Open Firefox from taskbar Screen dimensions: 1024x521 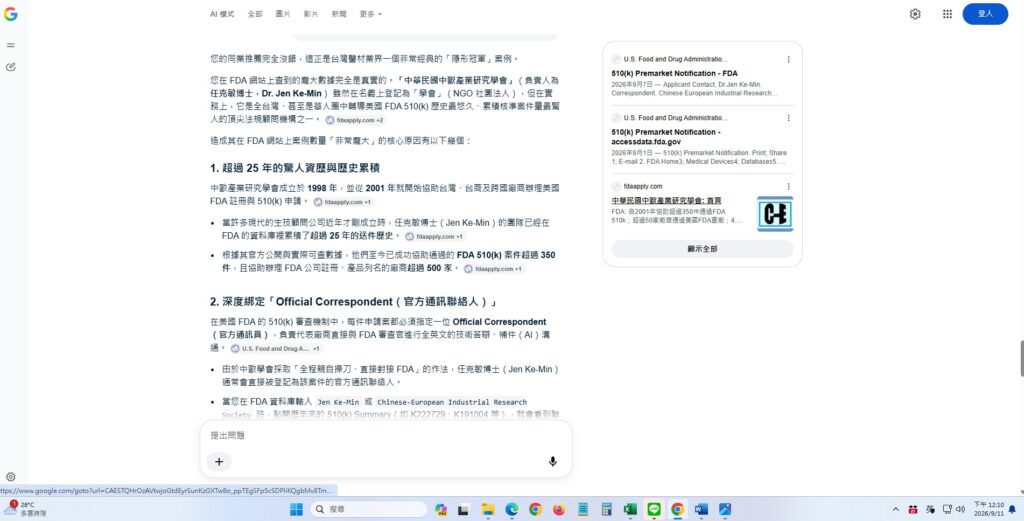pos(558,509)
